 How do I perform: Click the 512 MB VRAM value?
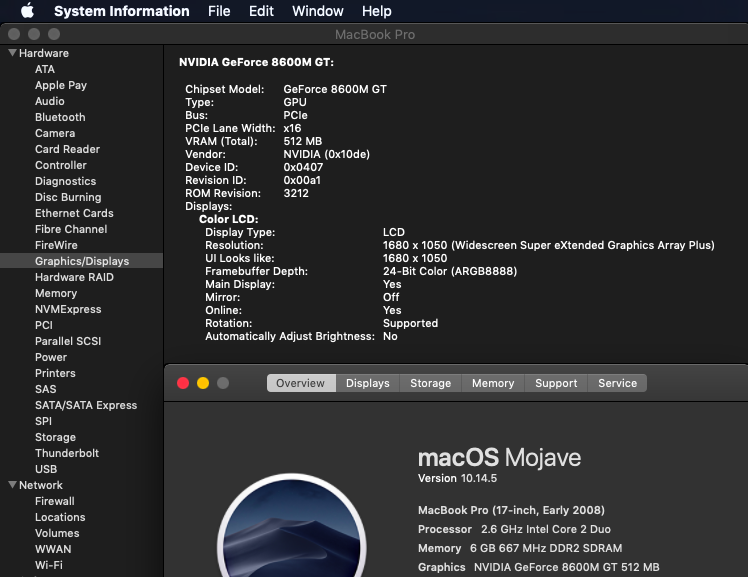pyautogui.click(x=302, y=142)
